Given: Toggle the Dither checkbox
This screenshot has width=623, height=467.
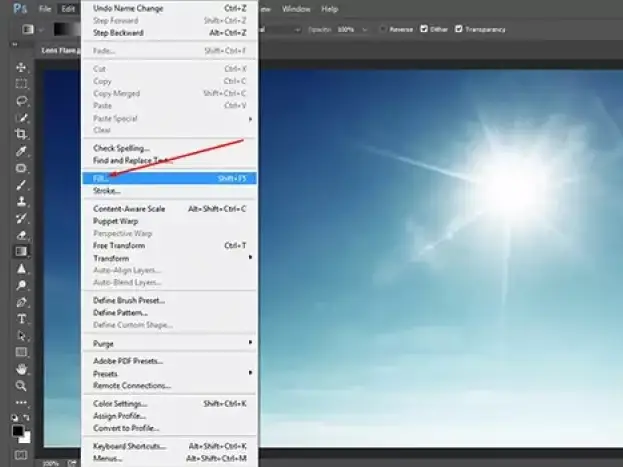Looking at the screenshot, I should [x=424, y=29].
